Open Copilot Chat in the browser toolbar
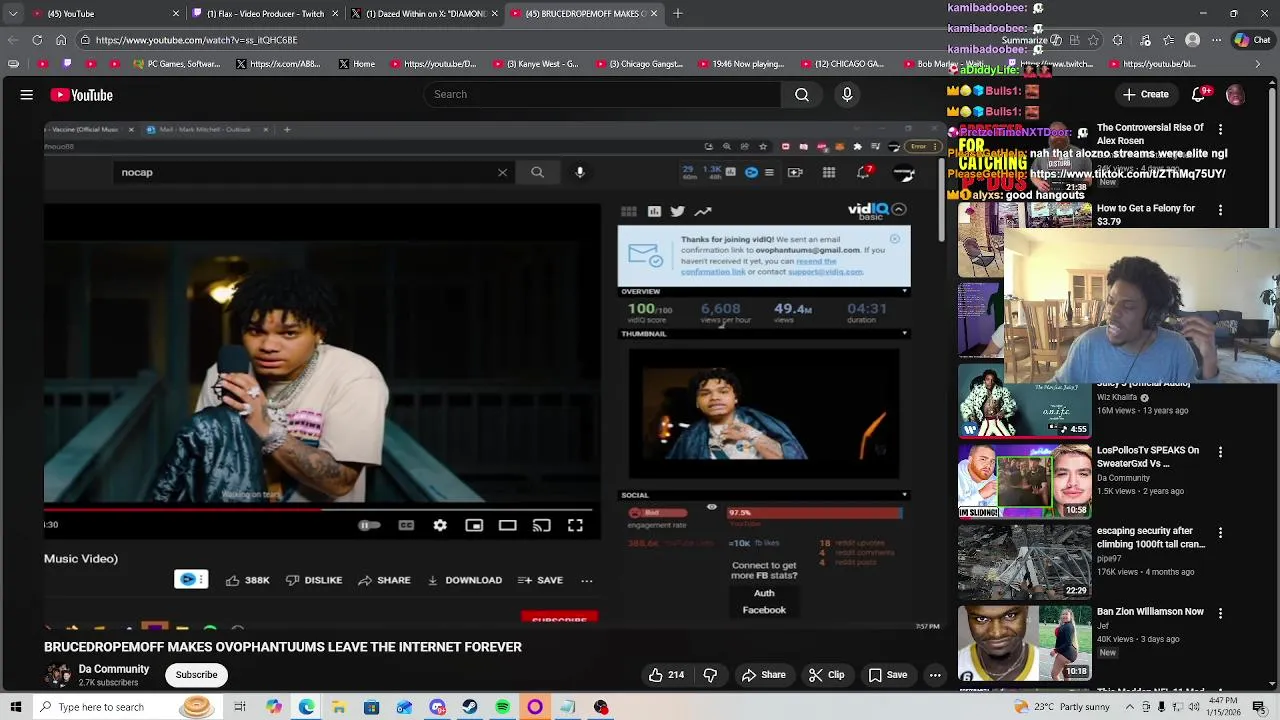 tap(1252, 40)
